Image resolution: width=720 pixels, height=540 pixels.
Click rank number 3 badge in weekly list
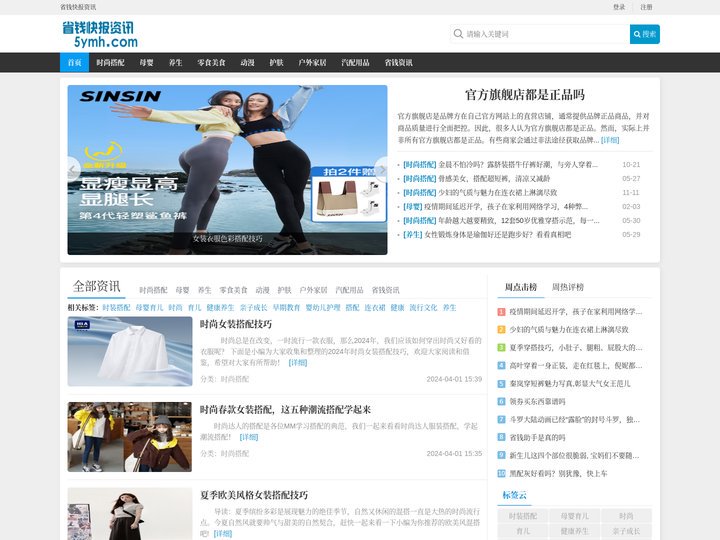coord(501,348)
